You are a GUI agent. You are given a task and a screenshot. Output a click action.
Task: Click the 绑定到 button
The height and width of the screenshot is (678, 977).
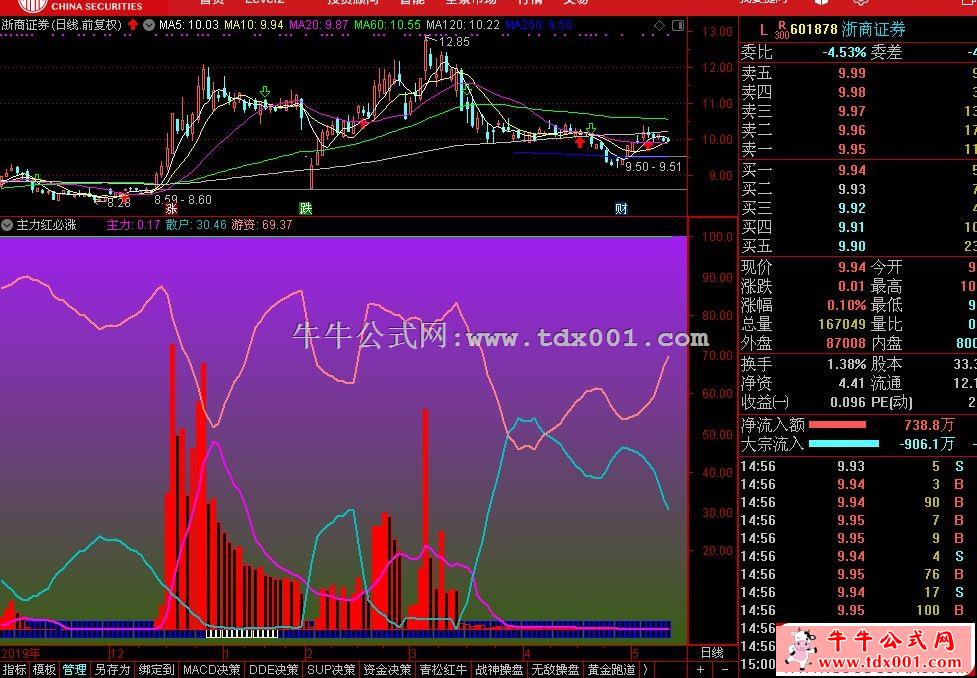156,670
